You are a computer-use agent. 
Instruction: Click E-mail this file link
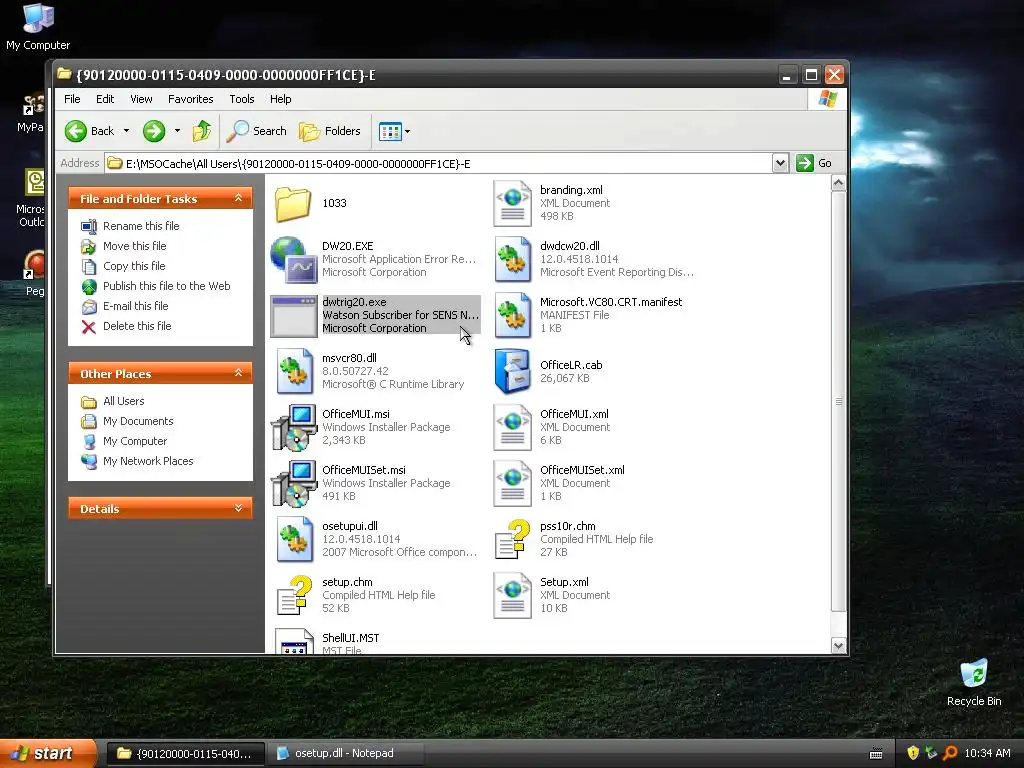click(x=136, y=306)
